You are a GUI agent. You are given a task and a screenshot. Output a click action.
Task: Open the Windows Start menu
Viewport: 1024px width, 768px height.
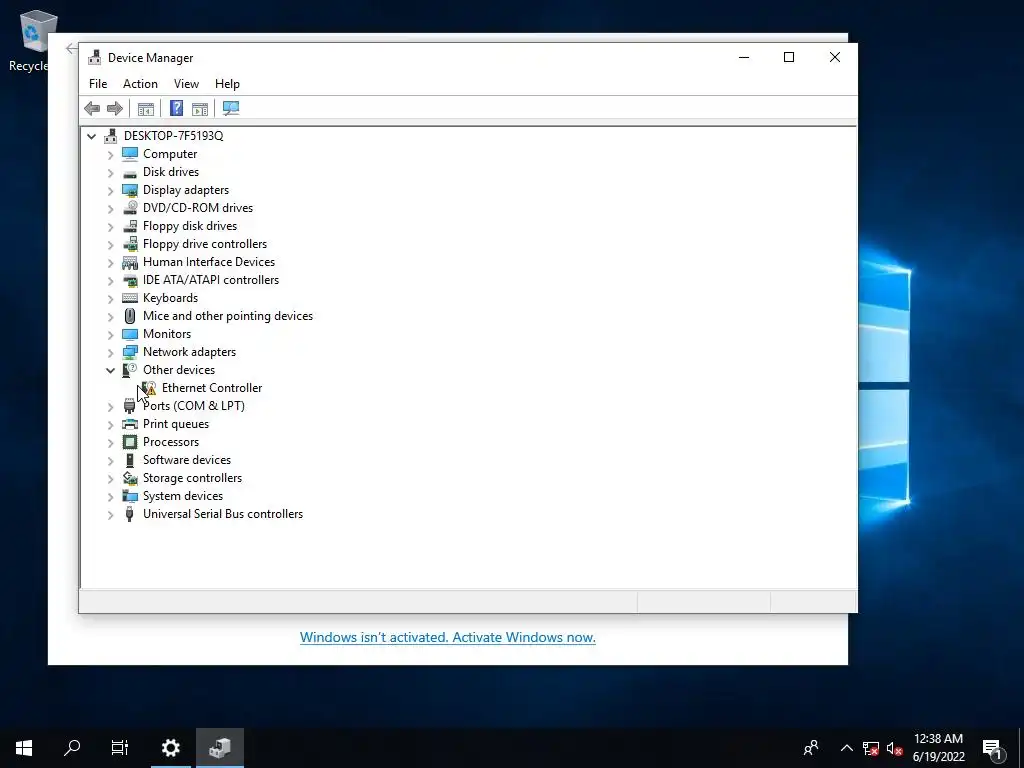[x=24, y=748]
